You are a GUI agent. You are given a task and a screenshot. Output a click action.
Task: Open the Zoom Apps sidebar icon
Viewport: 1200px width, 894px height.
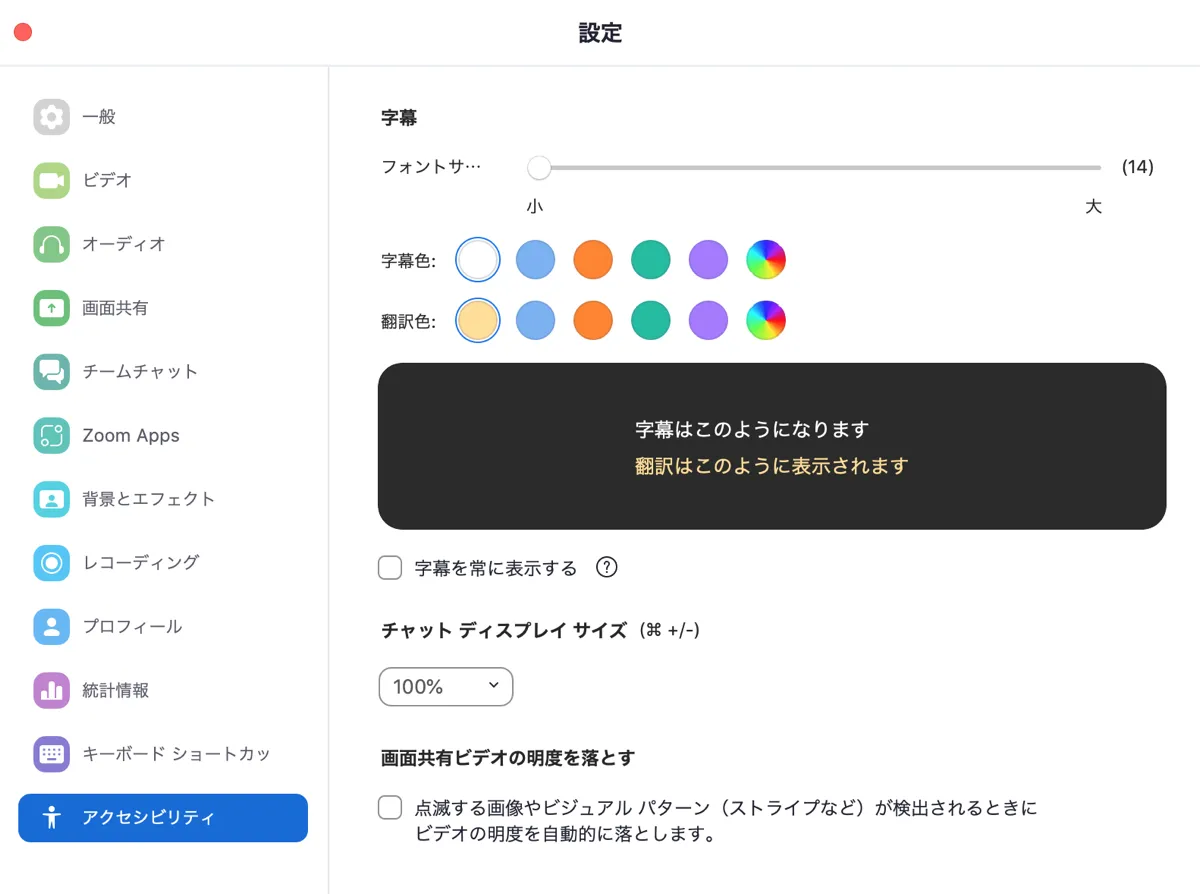coord(51,436)
